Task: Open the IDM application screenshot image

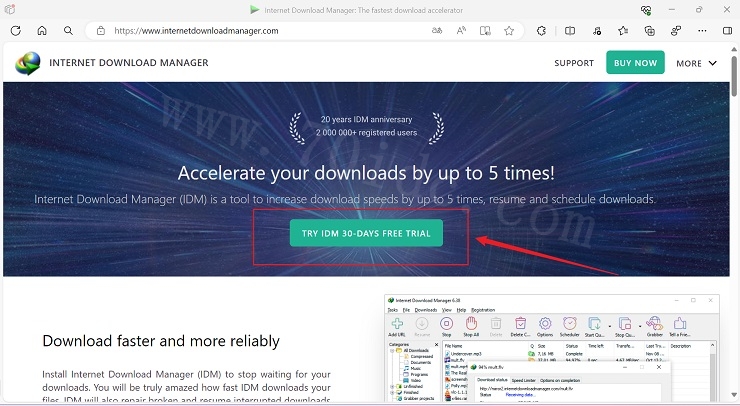Action: [x=552, y=348]
